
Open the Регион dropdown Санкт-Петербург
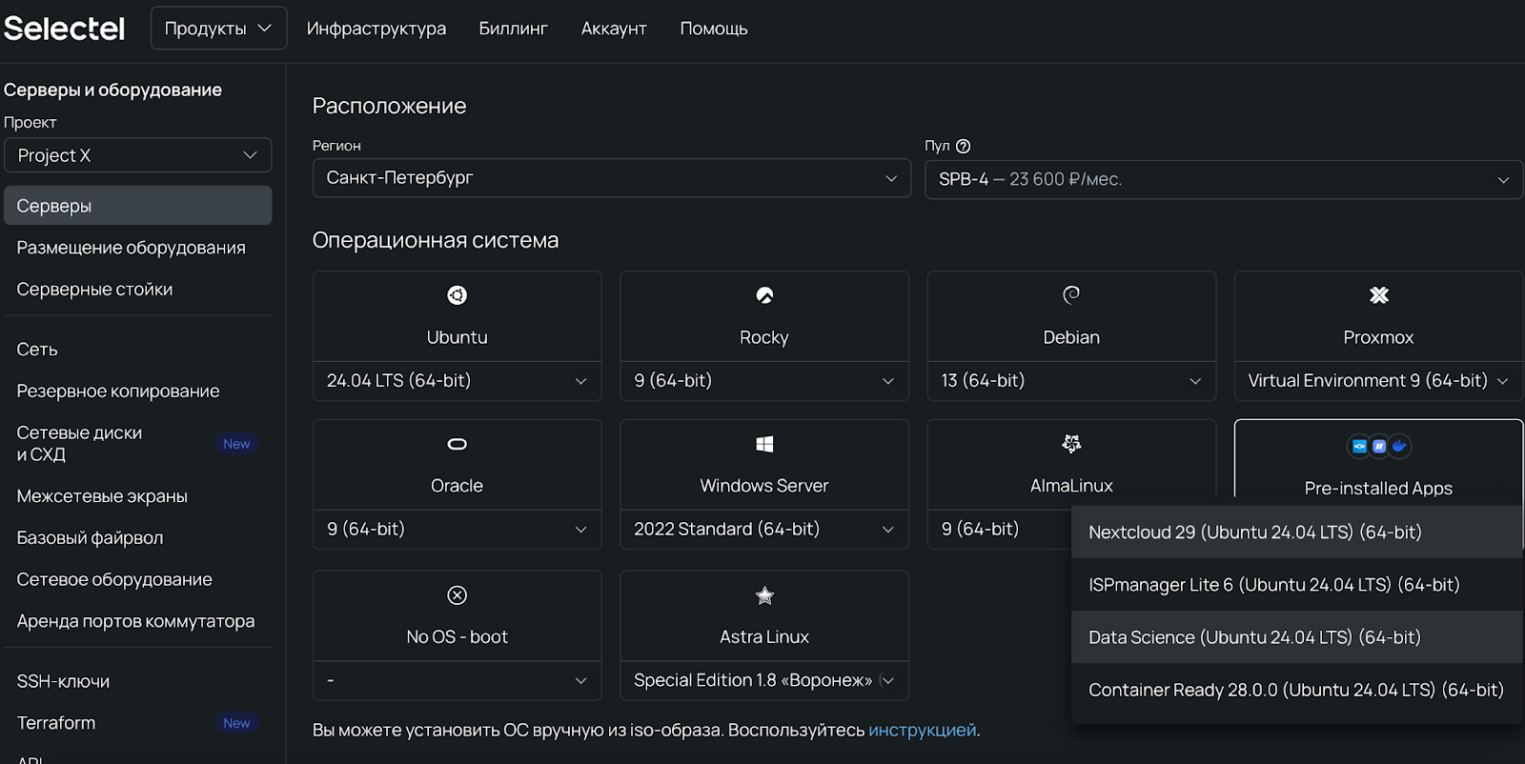coord(611,178)
